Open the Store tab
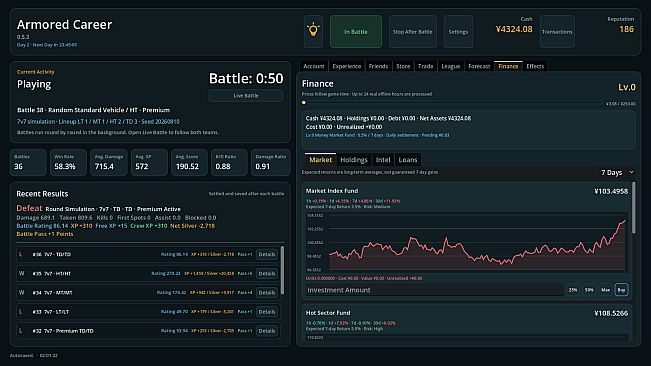 403,66
